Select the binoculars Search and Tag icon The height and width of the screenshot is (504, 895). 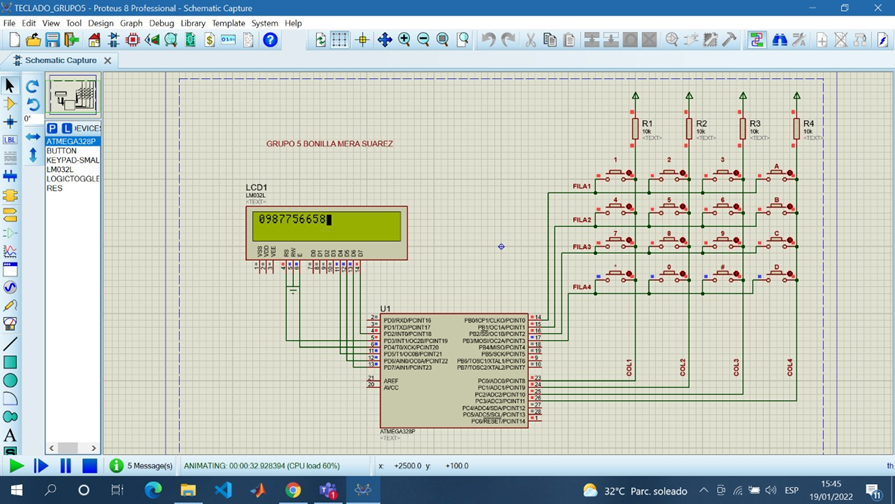point(780,40)
